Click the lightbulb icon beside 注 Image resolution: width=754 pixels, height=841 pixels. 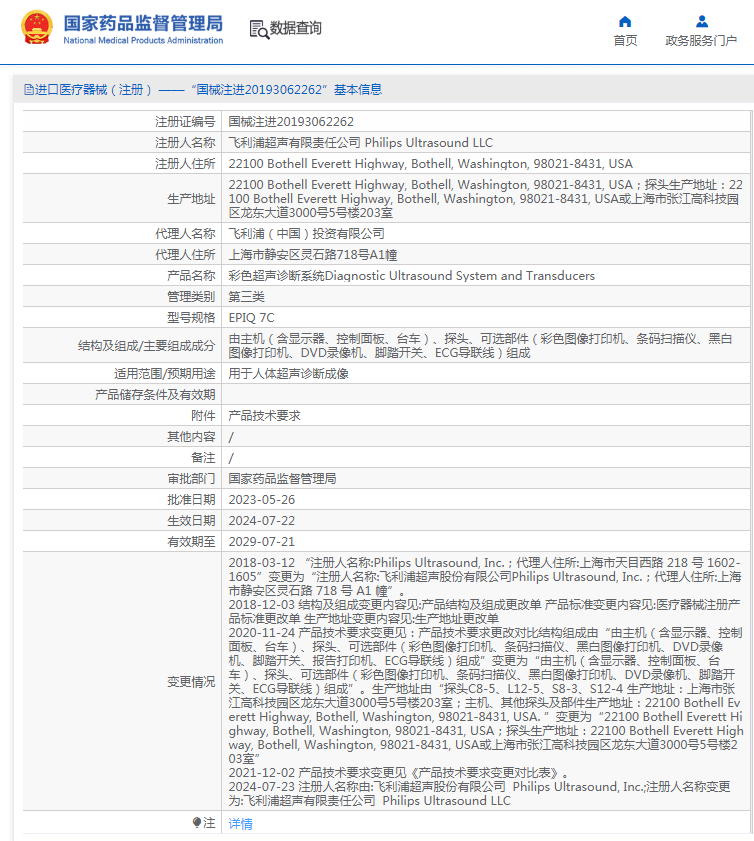point(197,822)
